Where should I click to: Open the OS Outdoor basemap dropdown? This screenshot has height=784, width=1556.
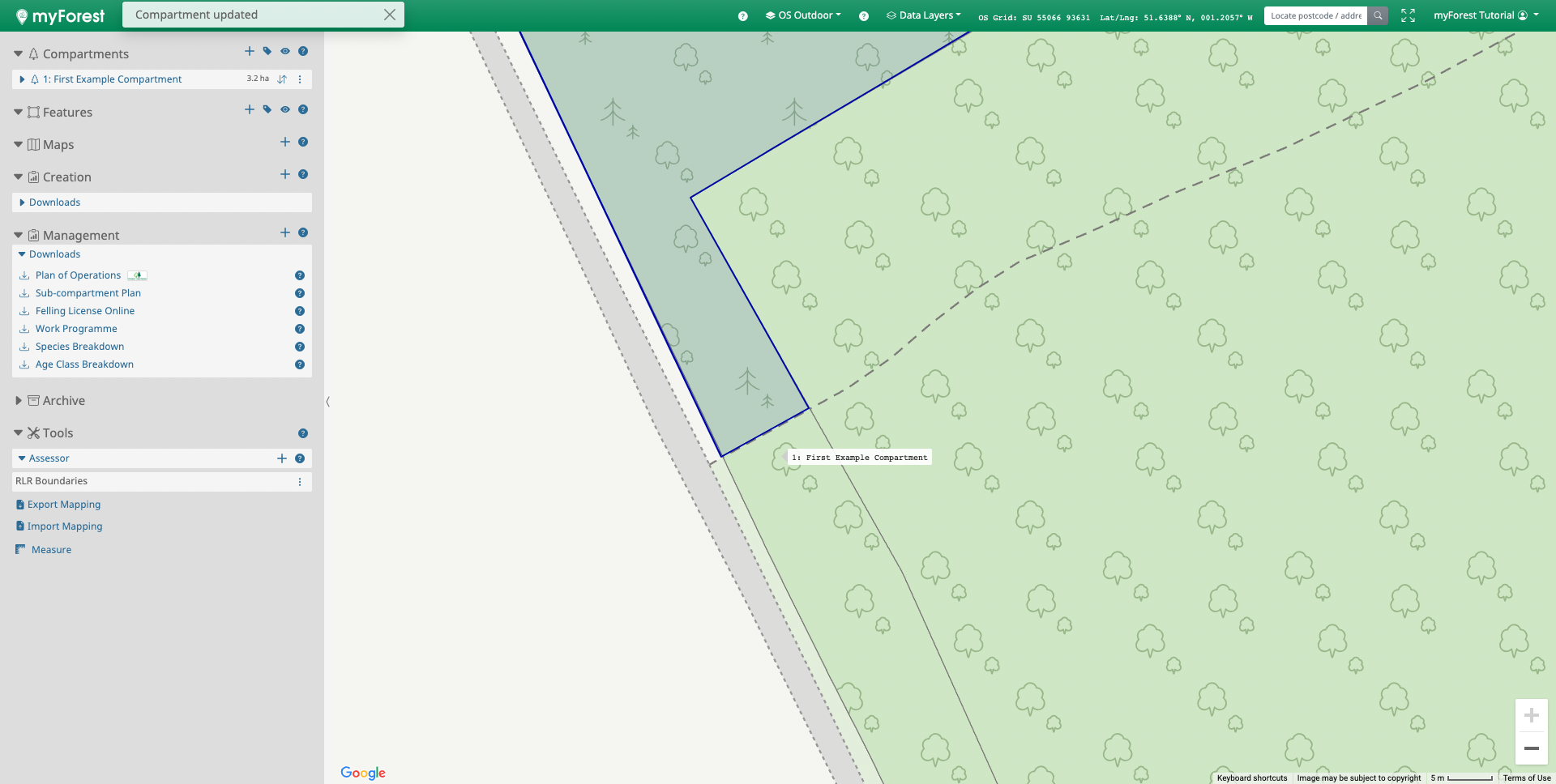tap(803, 15)
